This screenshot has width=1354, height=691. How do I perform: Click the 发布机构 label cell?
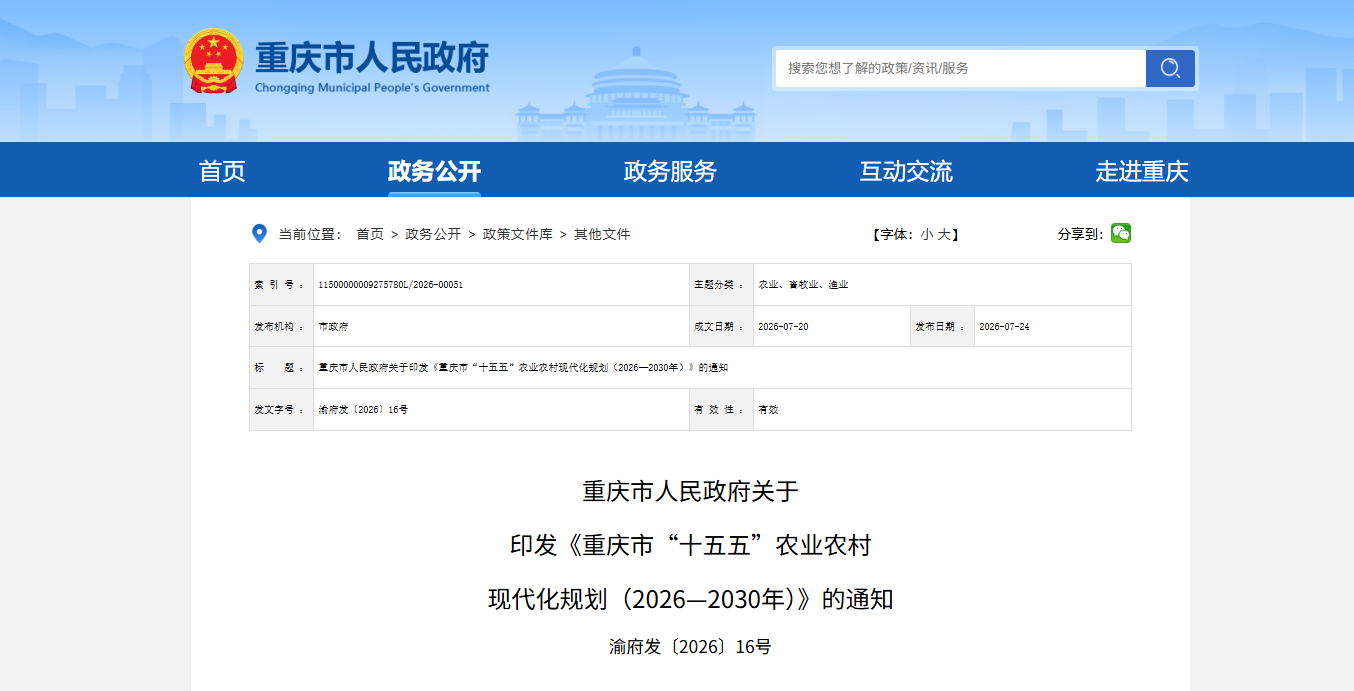(x=281, y=327)
